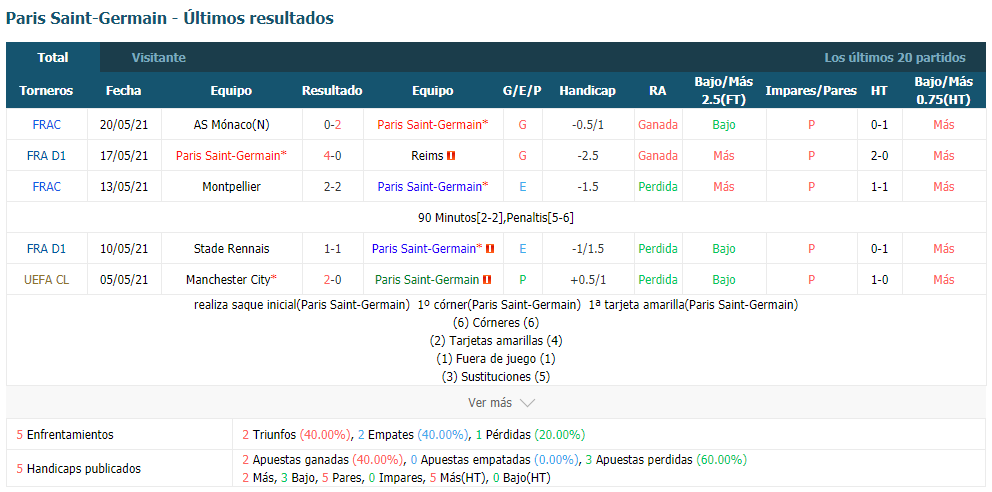Select the Total tab
Viewport: 992px width, 492px height.
pos(53,58)
